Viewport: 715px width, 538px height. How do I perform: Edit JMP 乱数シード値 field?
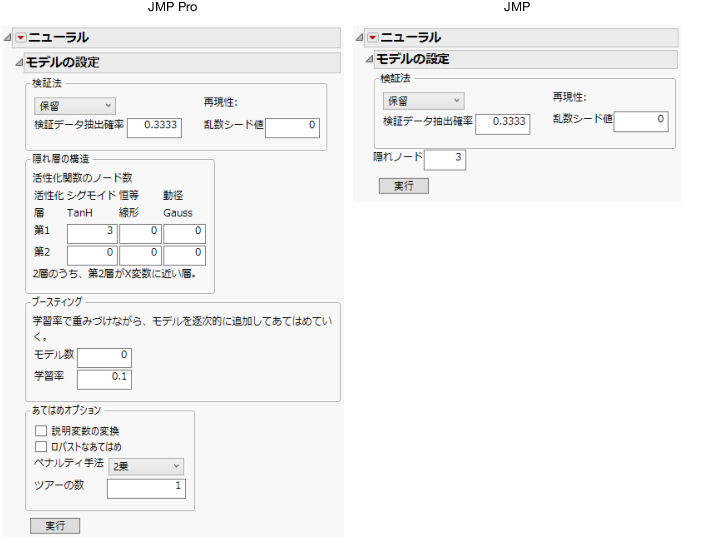click(x=641, y=122)
